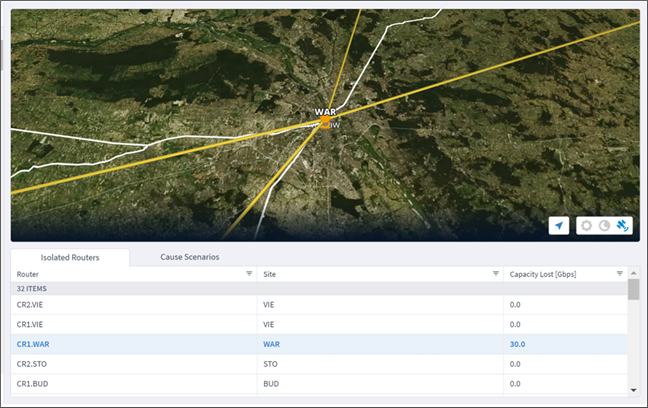Select the satellite imagery map mode
Screen dimensions: 648x408
click(622, 226)
